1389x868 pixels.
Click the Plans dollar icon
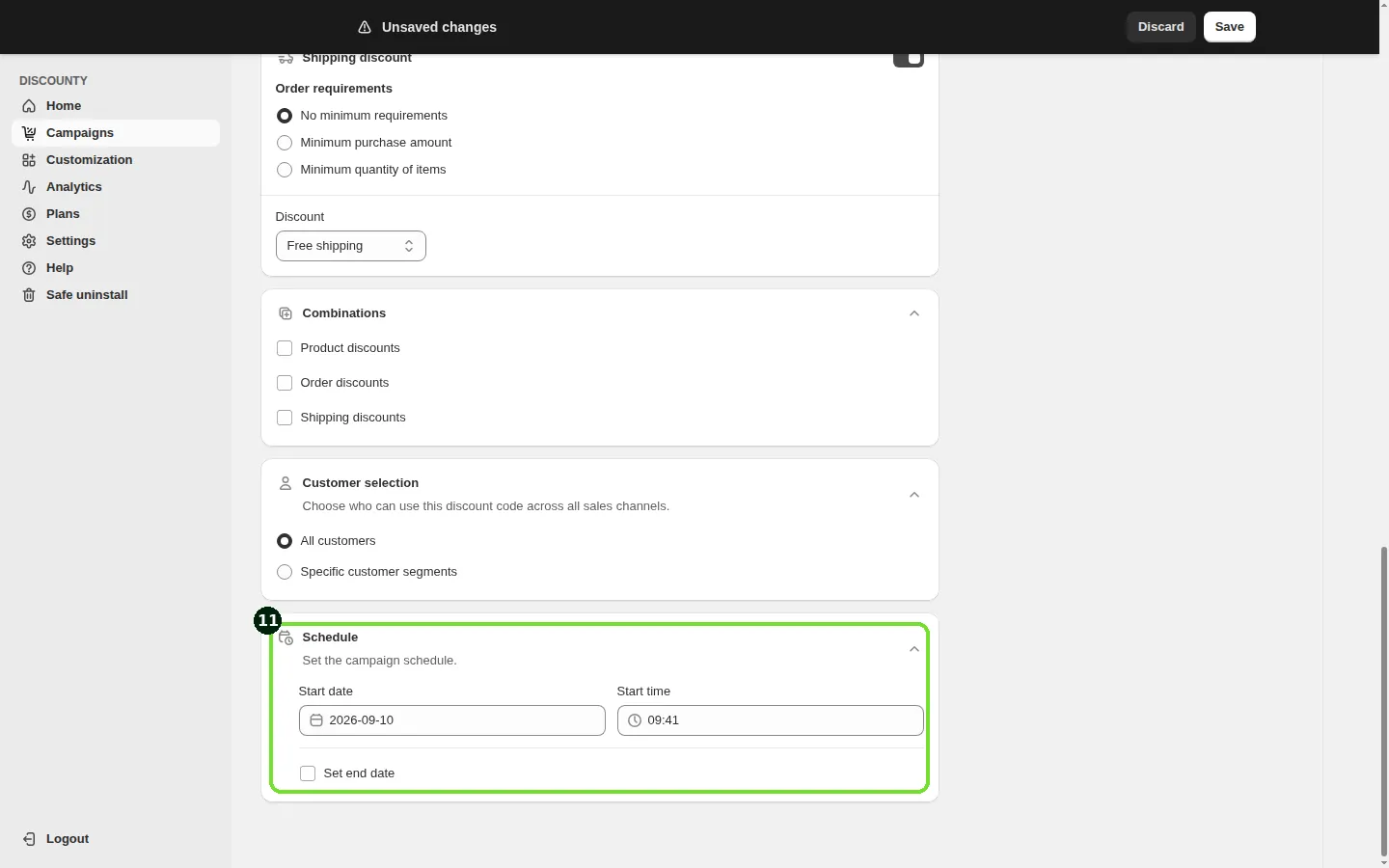(29, 214)
